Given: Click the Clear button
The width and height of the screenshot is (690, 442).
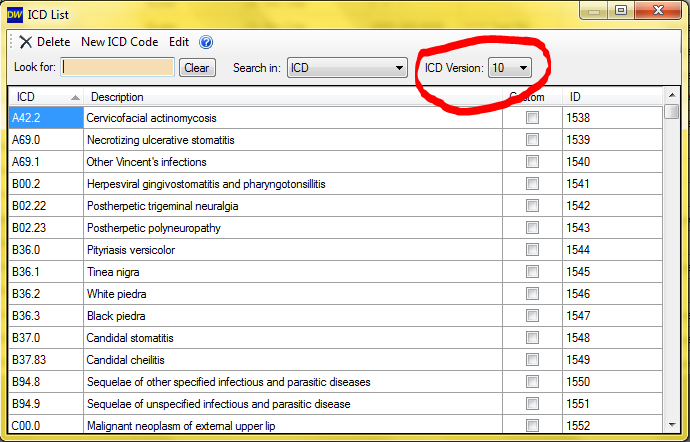Looking at the screenshot, I should pos(197,68).
